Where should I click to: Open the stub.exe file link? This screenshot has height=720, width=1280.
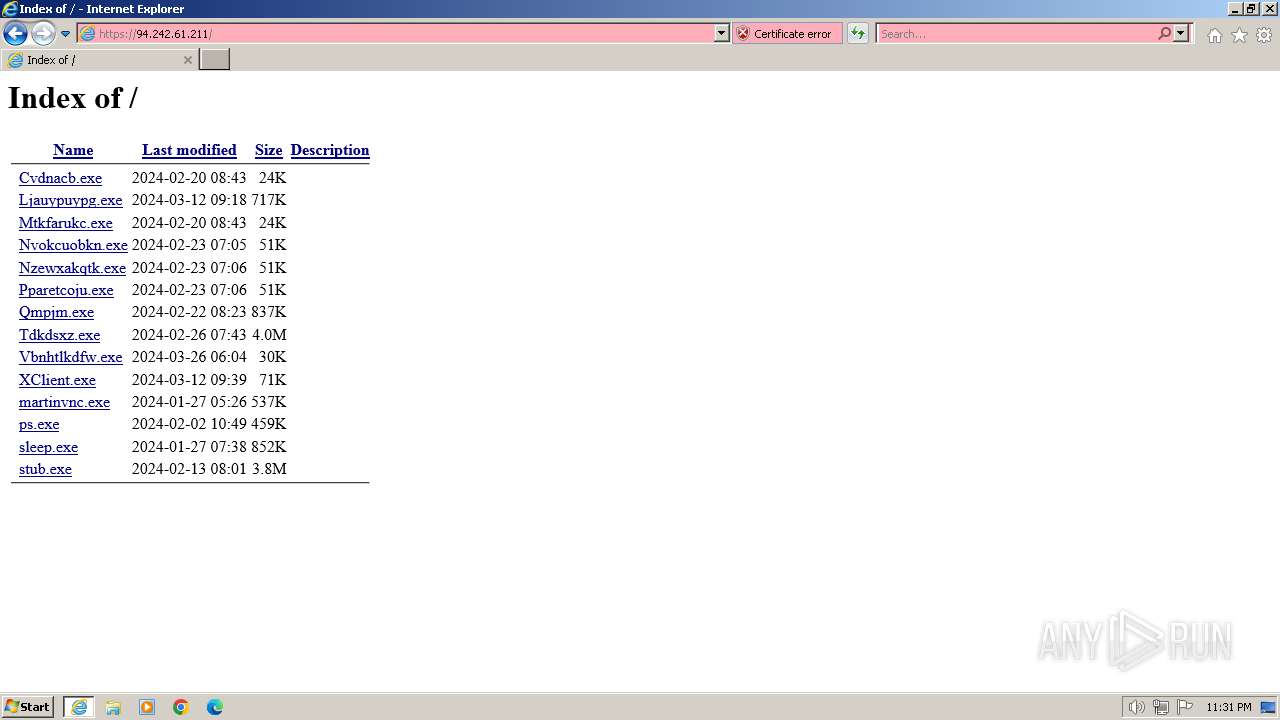pyautogui.click(x=45, y=469)
